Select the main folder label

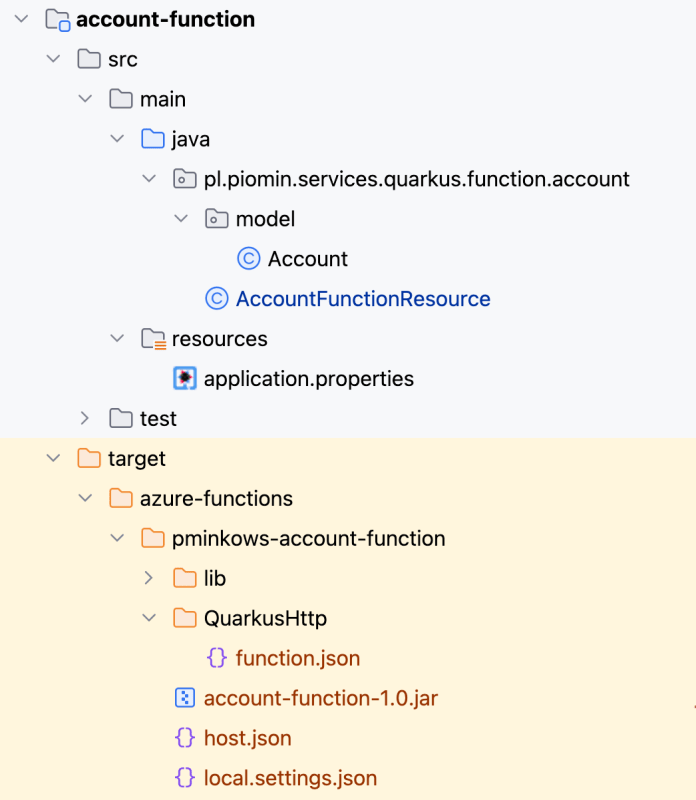pyautogui.click(x=163, y=99)
